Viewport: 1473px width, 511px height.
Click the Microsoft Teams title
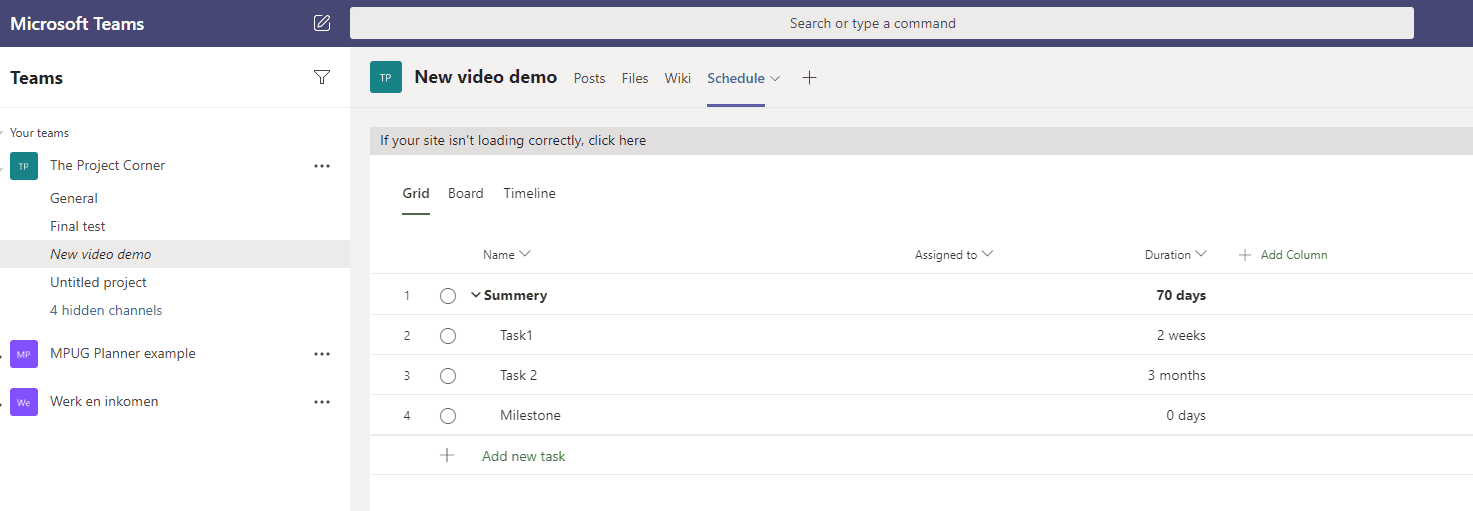pos(77,24)
